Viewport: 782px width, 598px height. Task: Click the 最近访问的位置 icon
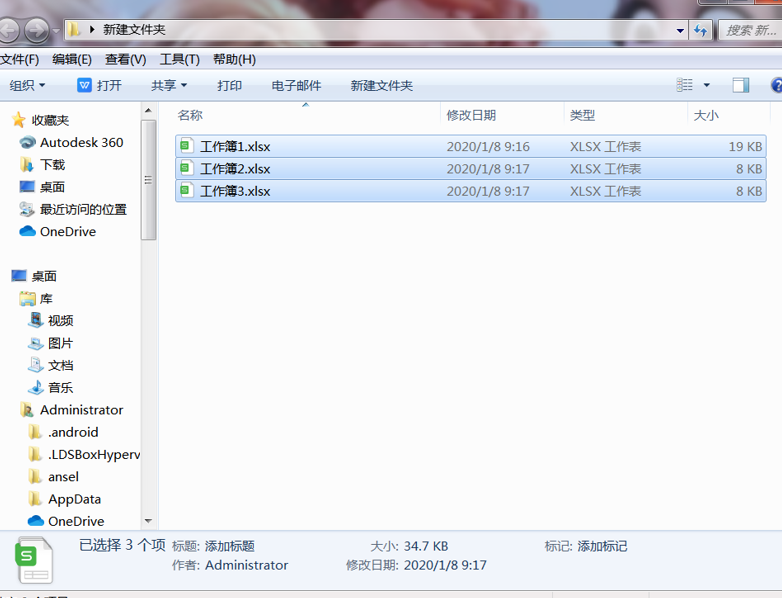coord(26,209)
